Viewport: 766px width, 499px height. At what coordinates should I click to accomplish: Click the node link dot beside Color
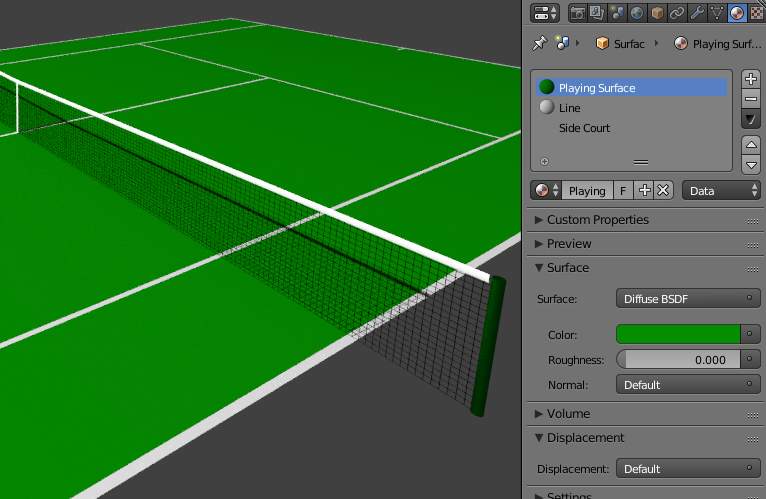[x=750, y=334]
